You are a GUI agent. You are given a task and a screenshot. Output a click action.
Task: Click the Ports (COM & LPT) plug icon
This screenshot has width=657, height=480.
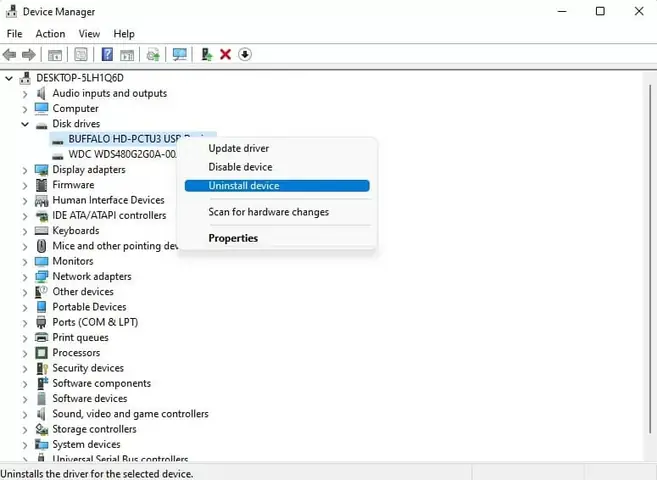[41, 322]
